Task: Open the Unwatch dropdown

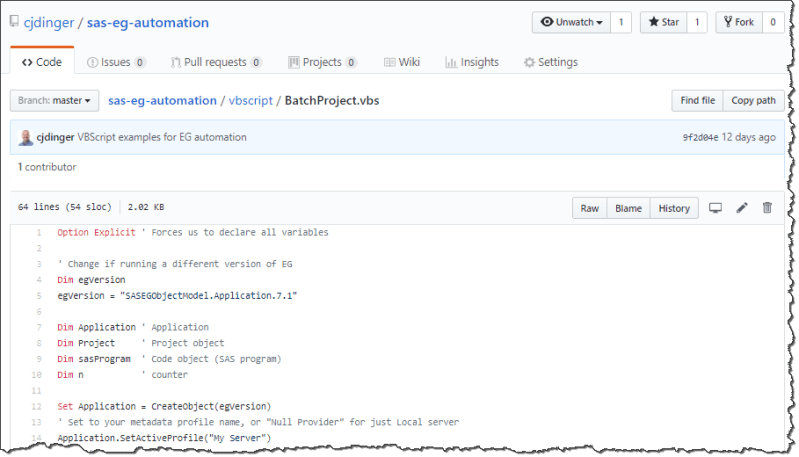Action: [571, 22]
